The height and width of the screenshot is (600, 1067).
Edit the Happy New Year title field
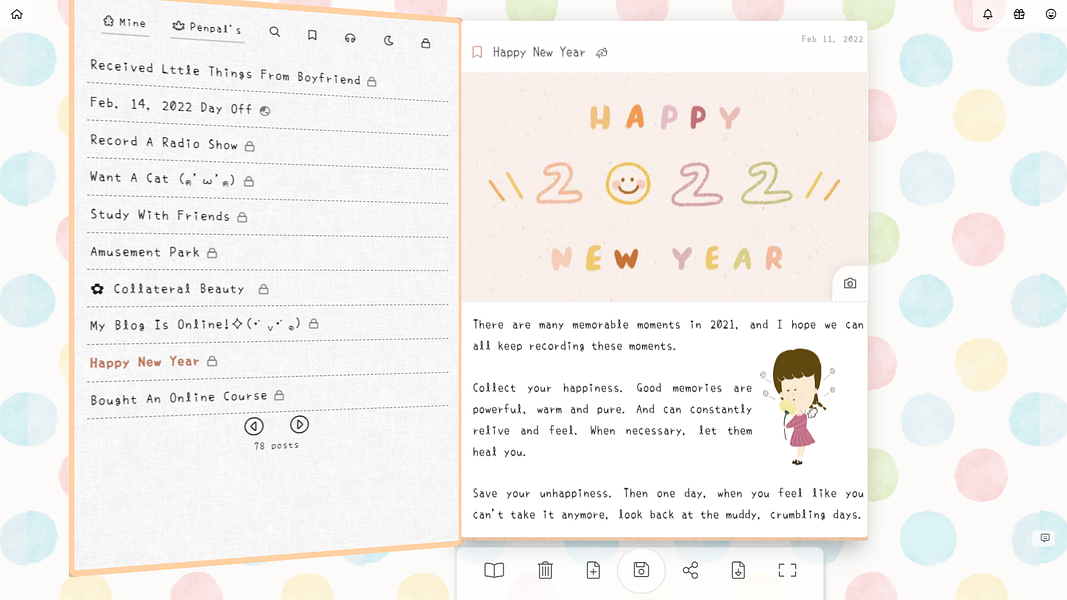pos(539,52)
